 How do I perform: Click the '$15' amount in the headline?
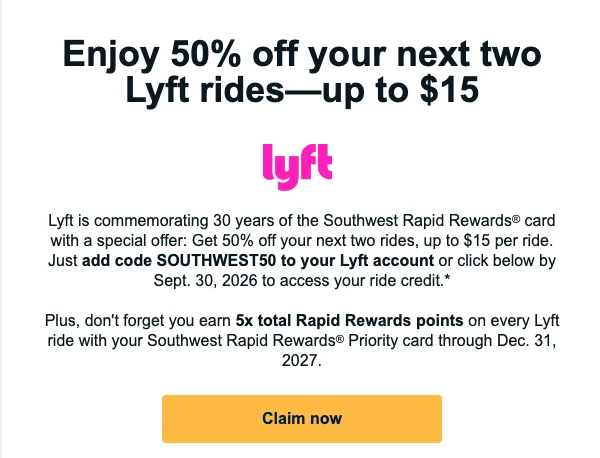tap(449, 90)
